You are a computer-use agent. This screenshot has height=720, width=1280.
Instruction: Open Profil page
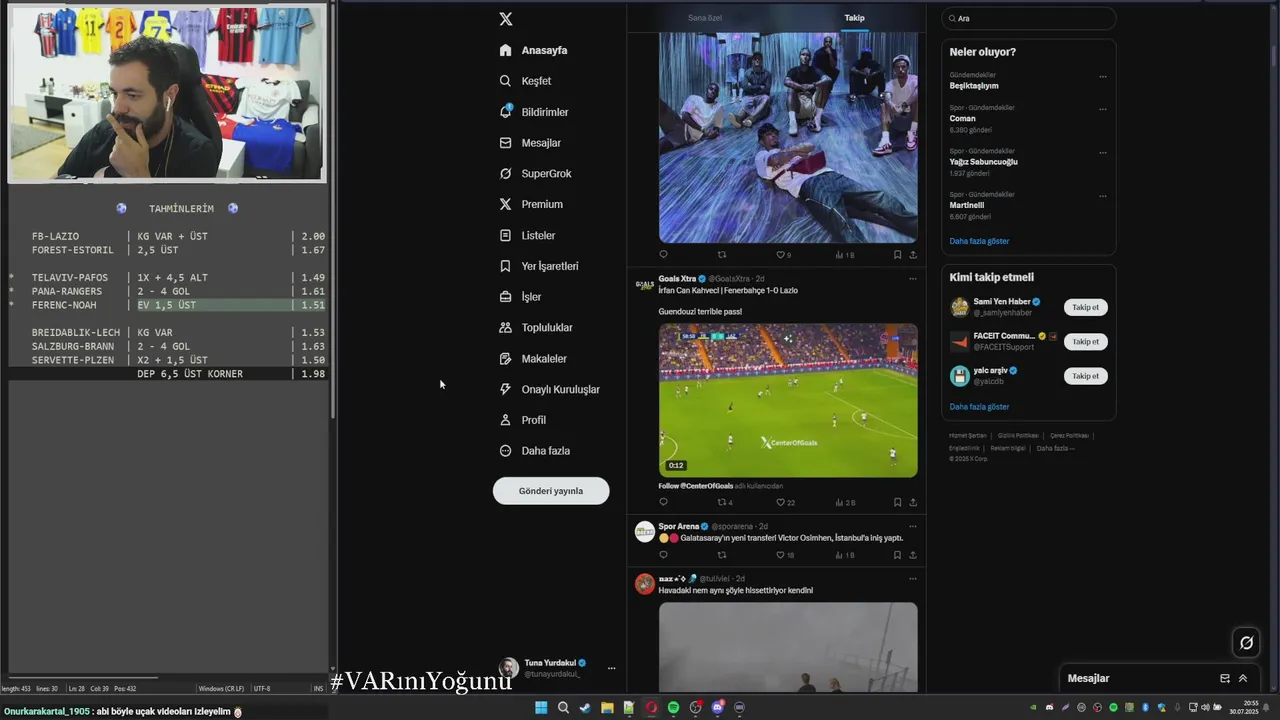522,420
